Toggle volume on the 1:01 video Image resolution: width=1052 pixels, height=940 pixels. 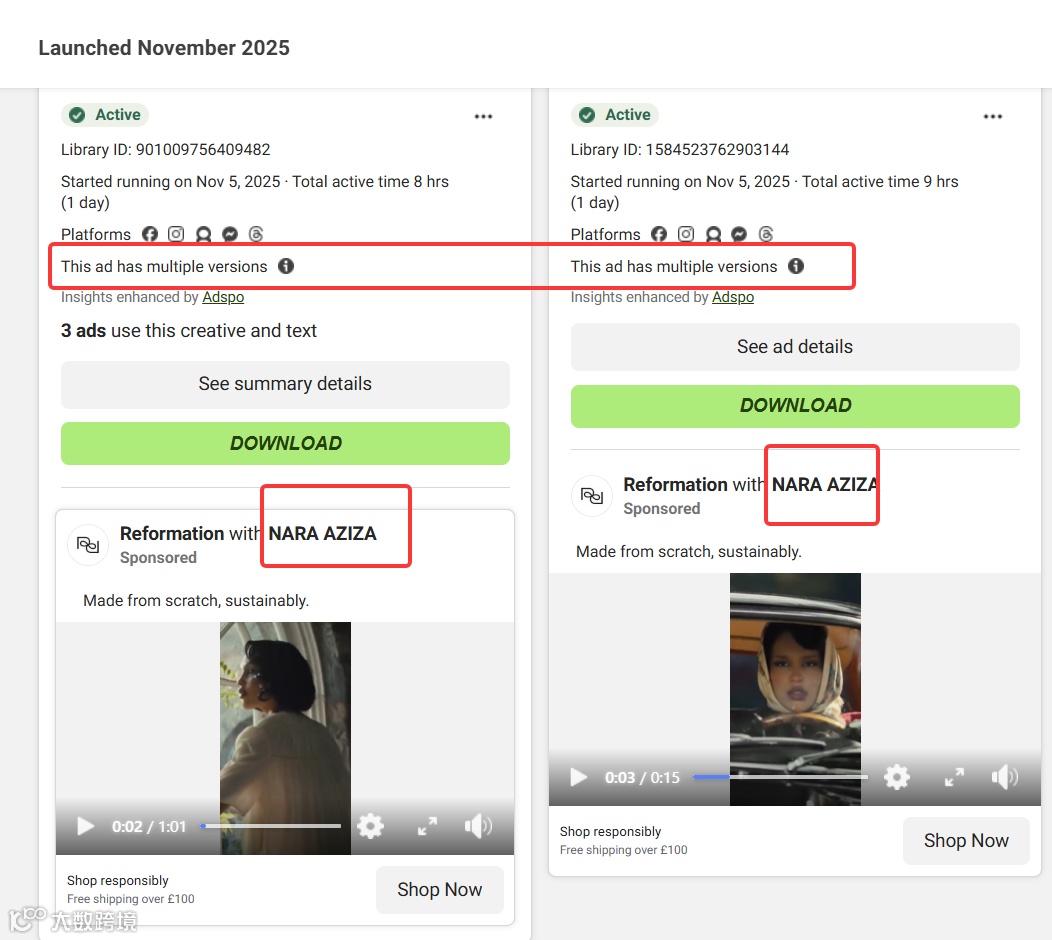478,826
